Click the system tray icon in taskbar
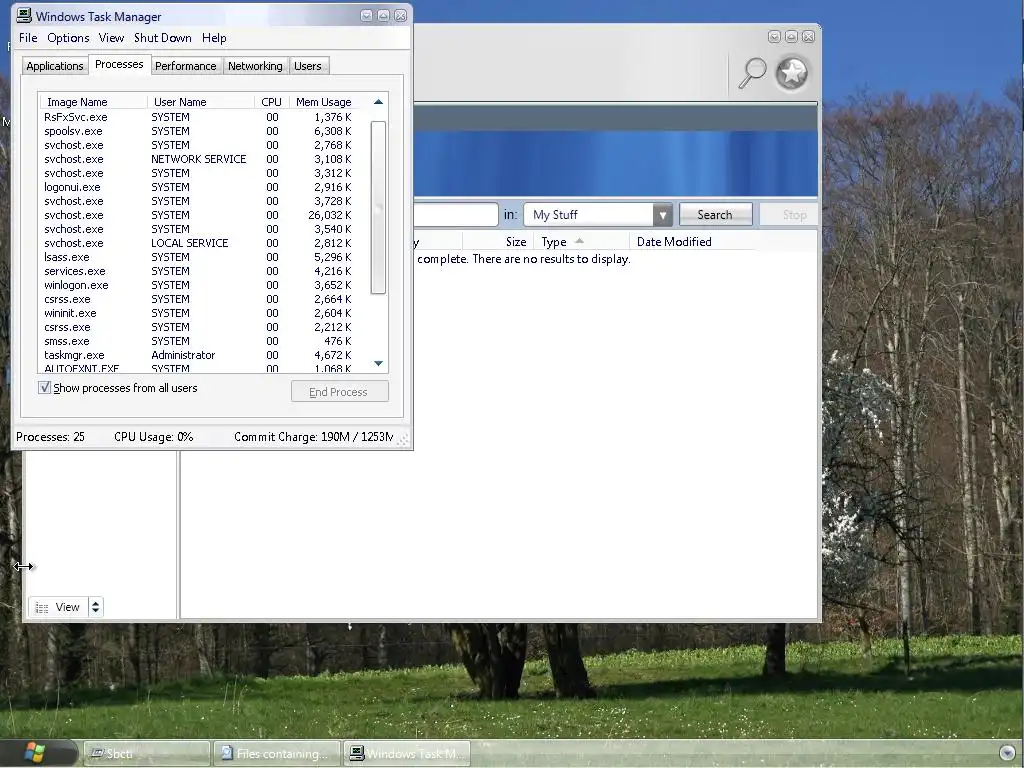The height and width of the screenshot is (768, 1024). 1007,753
